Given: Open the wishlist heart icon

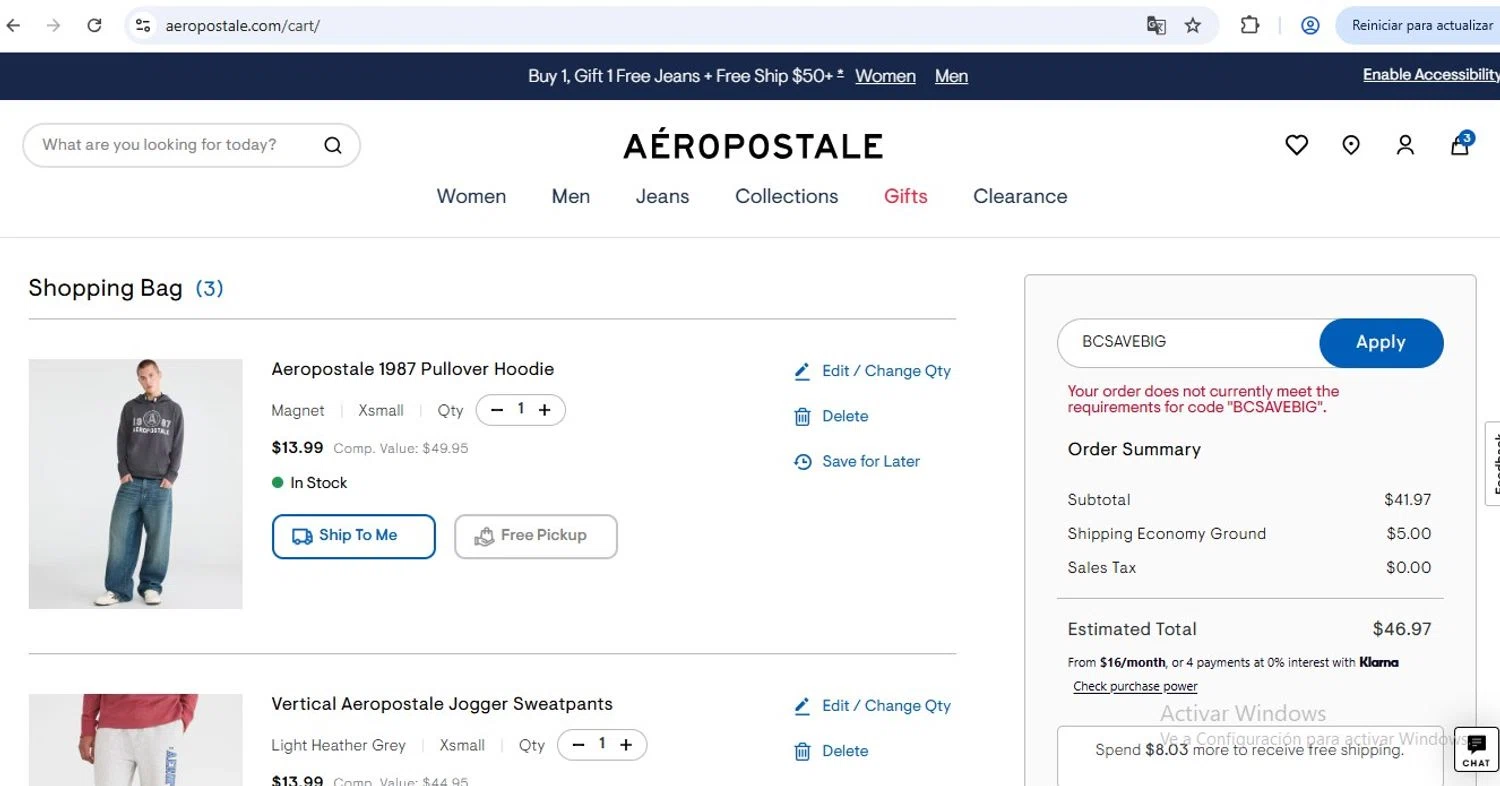Looking at the screenshot, I should tap(1297, 145).
